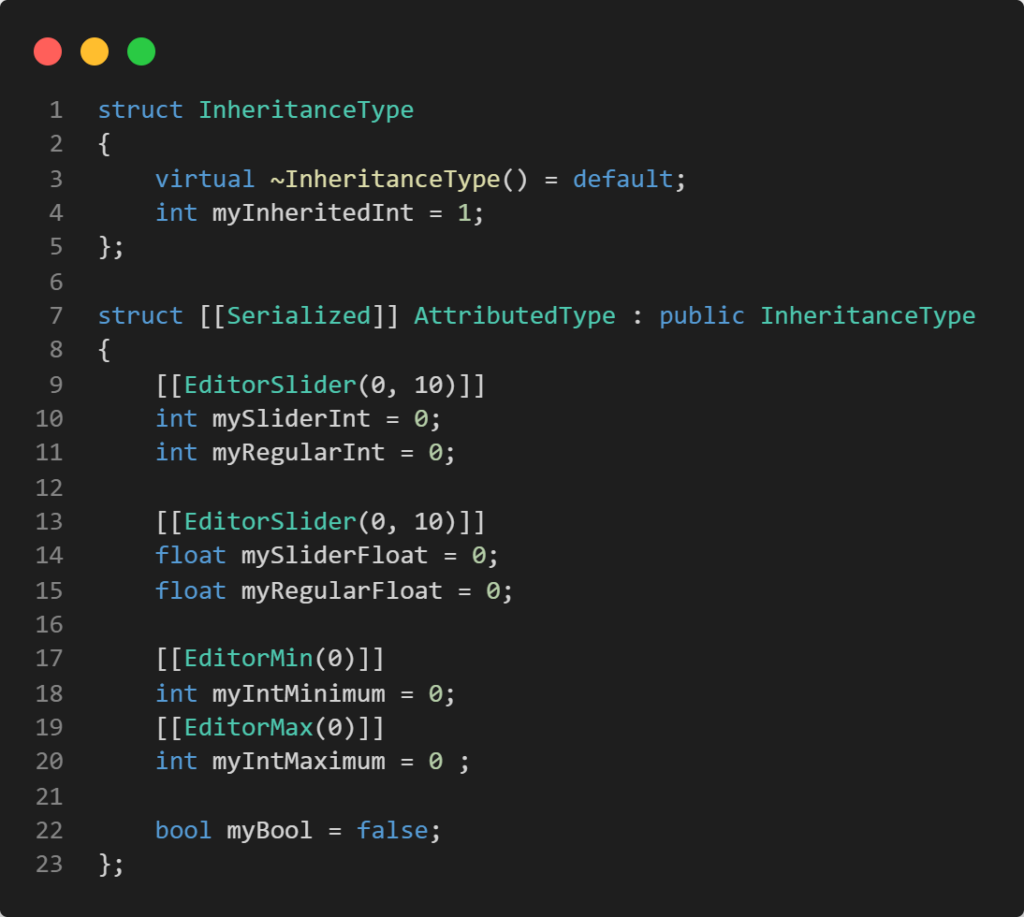Select the "mySliderFloat" variable

tap(334, 556)
